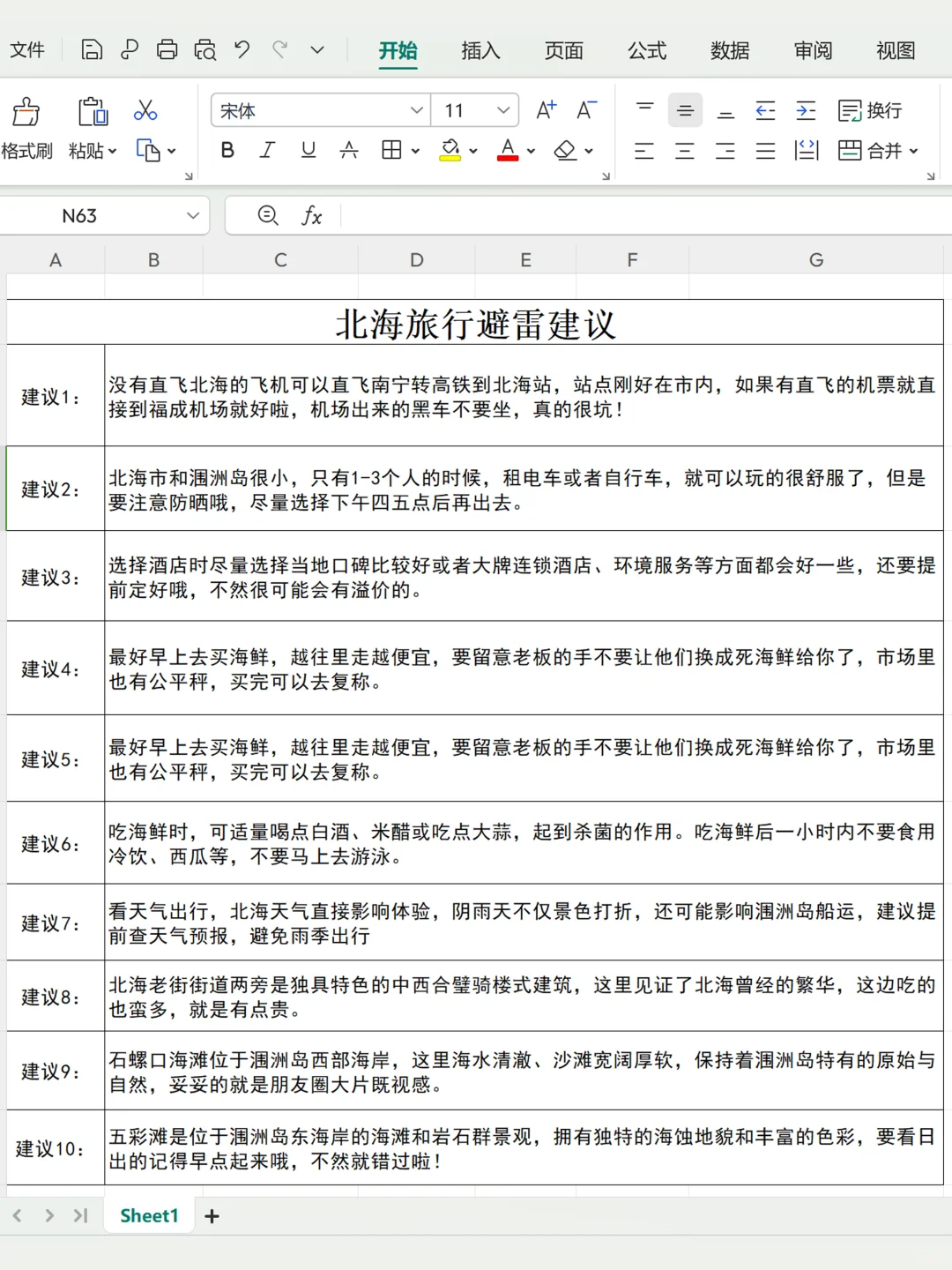Add new sheet with plus button
Image resolution: width=952 pixels, height=1270 pixels.
coord(212,1216)
